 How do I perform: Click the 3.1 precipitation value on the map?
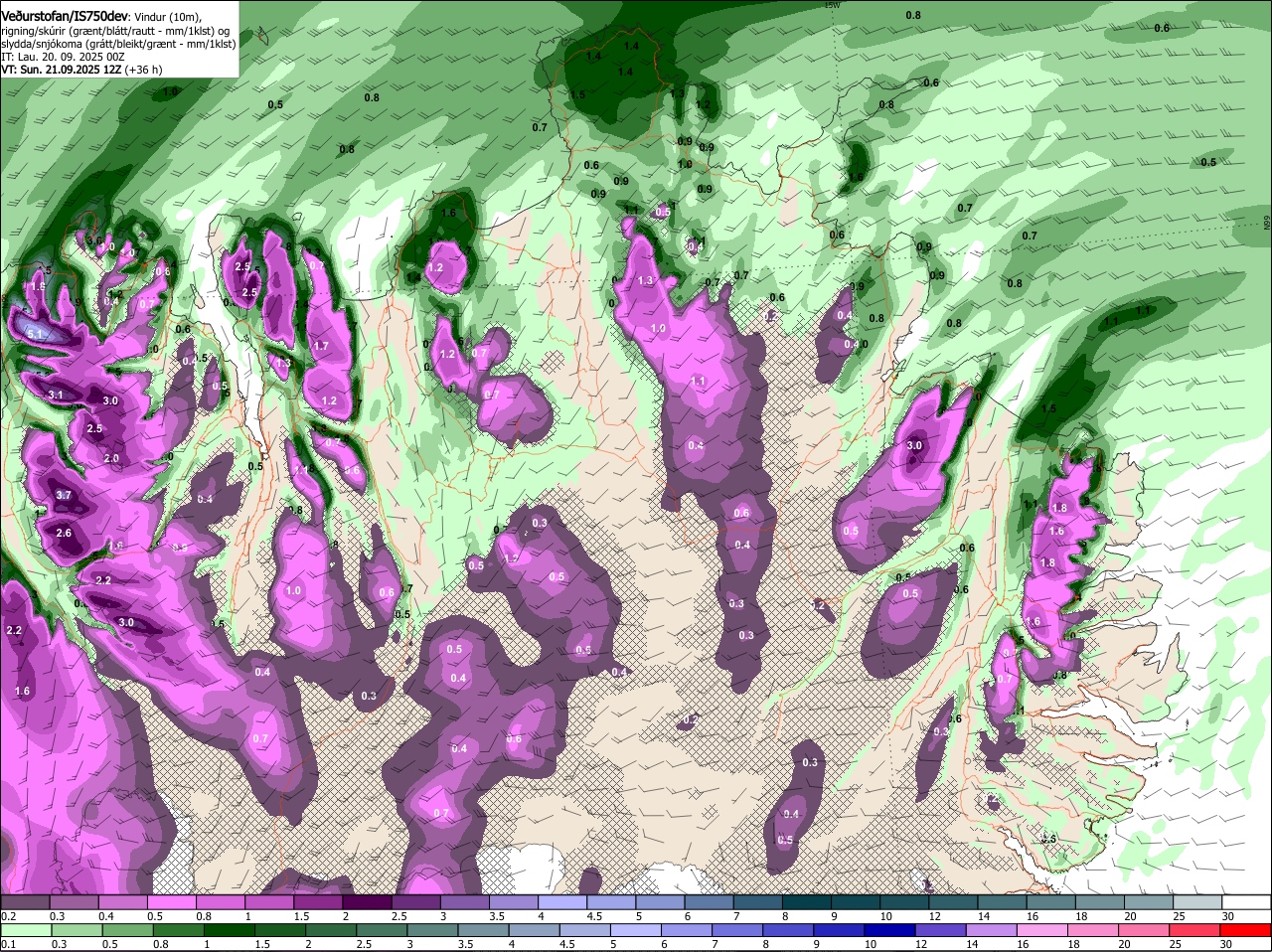57,396
